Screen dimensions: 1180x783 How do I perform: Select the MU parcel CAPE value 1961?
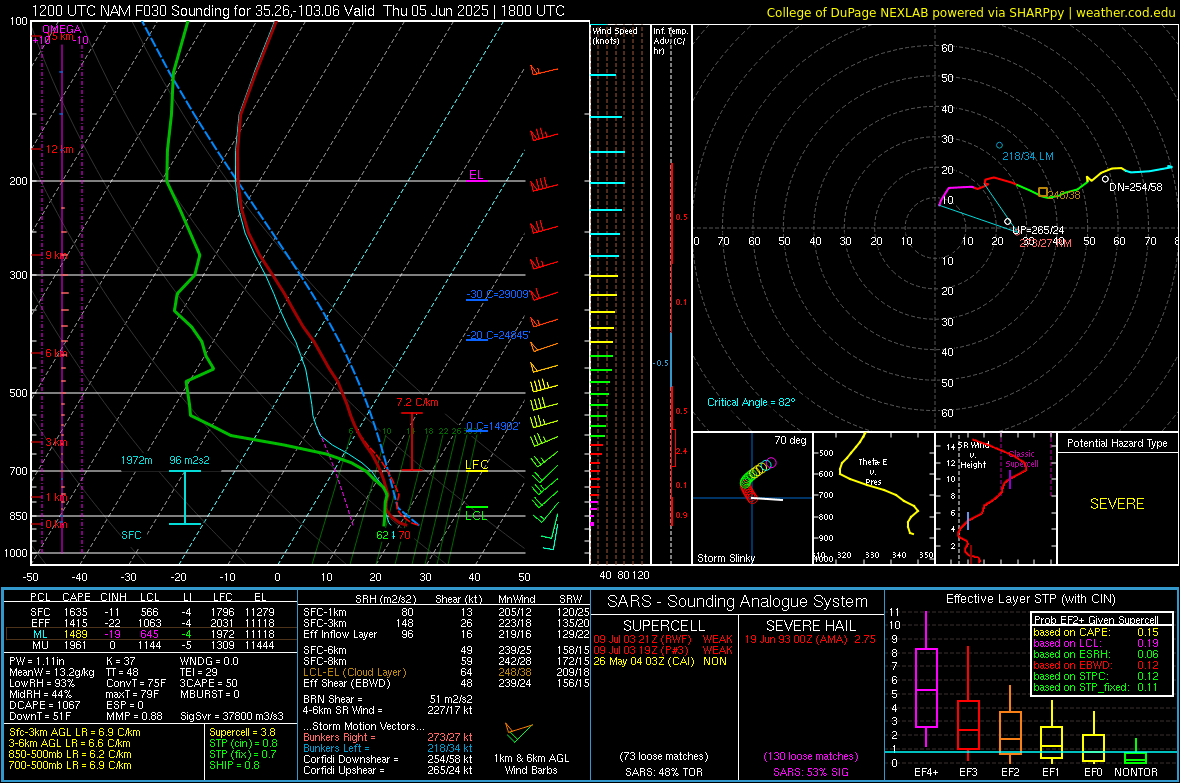[x=75, y=645]
